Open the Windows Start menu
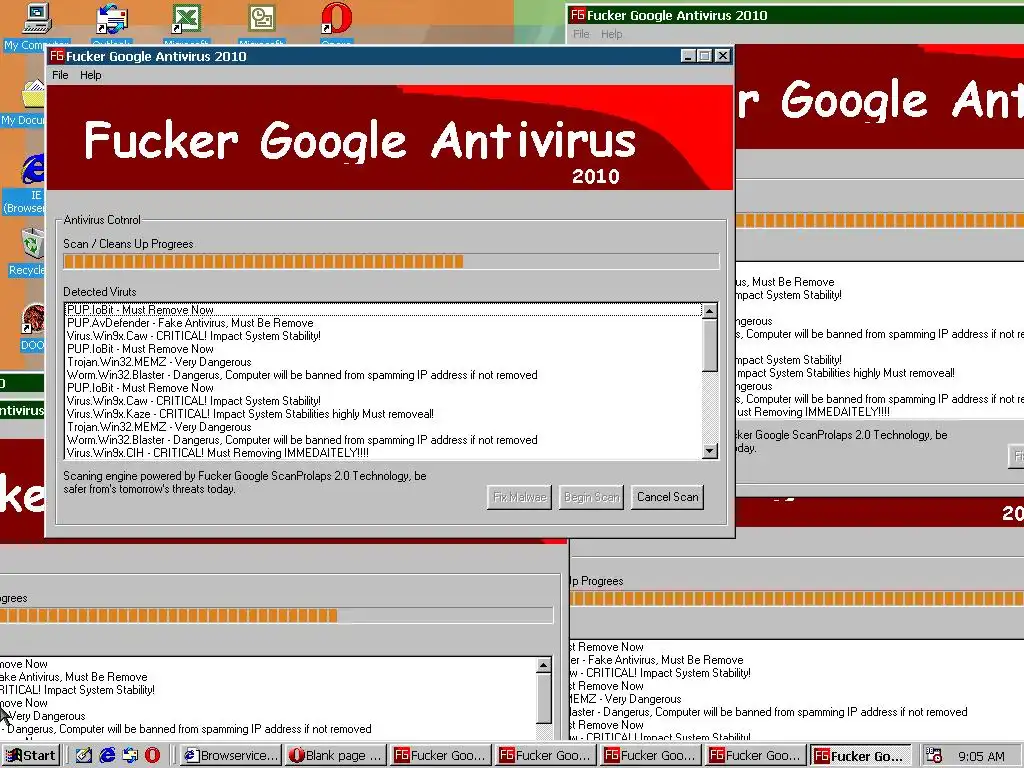This screenshot has height=768, width=1024. 31,756
